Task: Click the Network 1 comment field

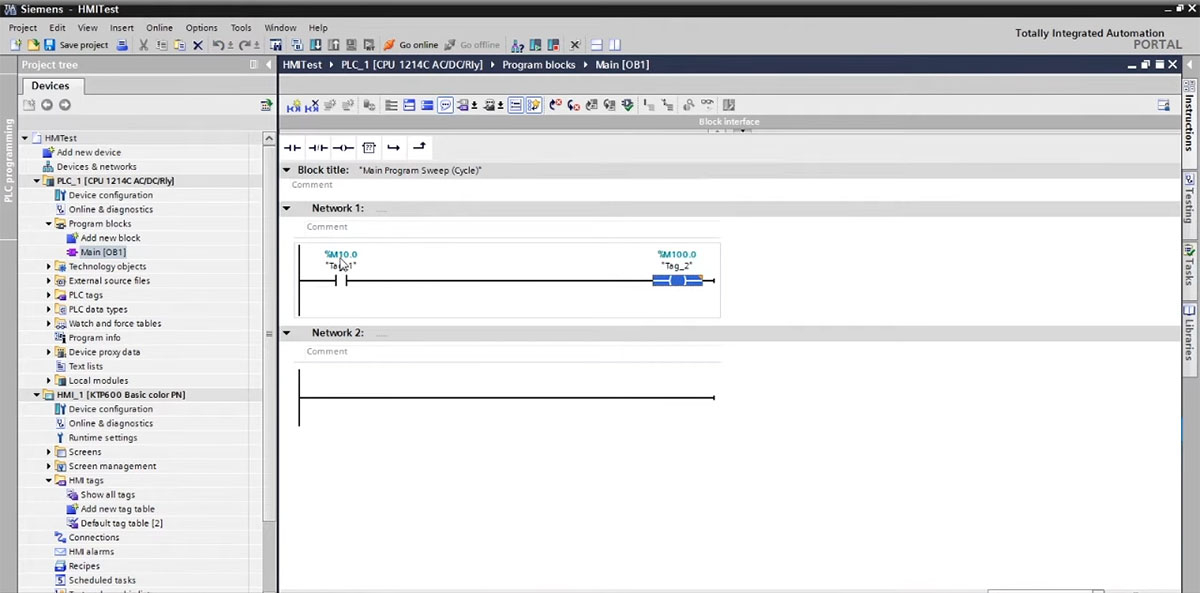Action: 512,227
